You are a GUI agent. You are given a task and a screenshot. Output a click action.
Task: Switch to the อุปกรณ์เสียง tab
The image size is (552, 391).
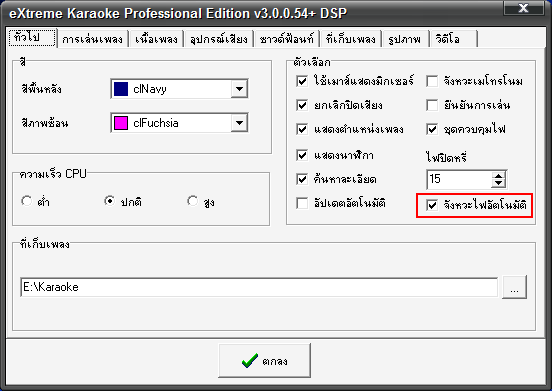click(218, 39)
